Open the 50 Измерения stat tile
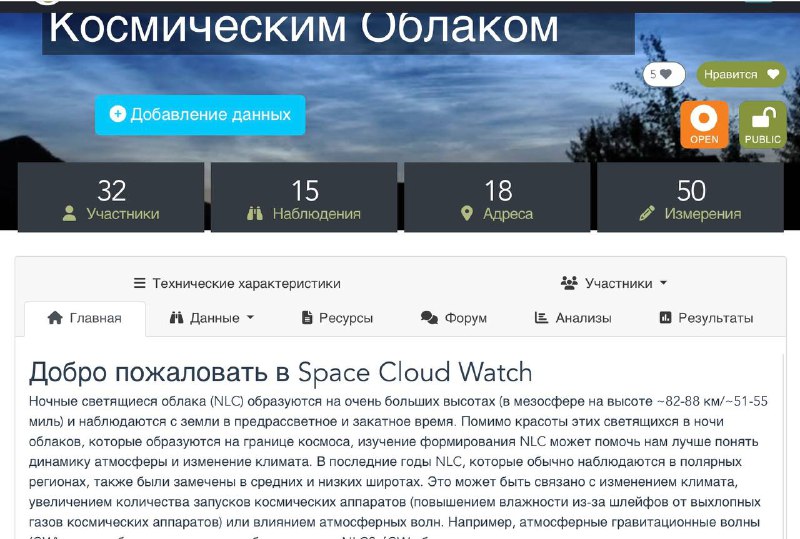 tap(690, 198)
